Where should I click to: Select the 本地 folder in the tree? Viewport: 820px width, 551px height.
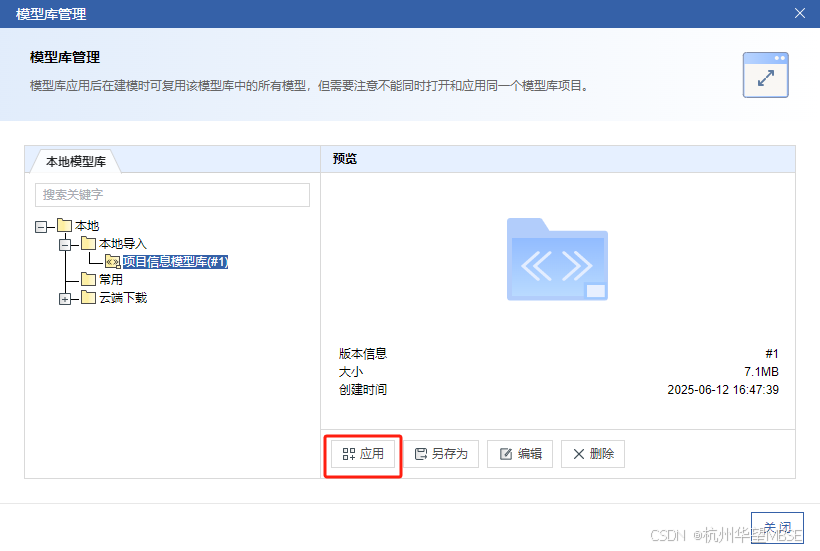click(87, 226)
